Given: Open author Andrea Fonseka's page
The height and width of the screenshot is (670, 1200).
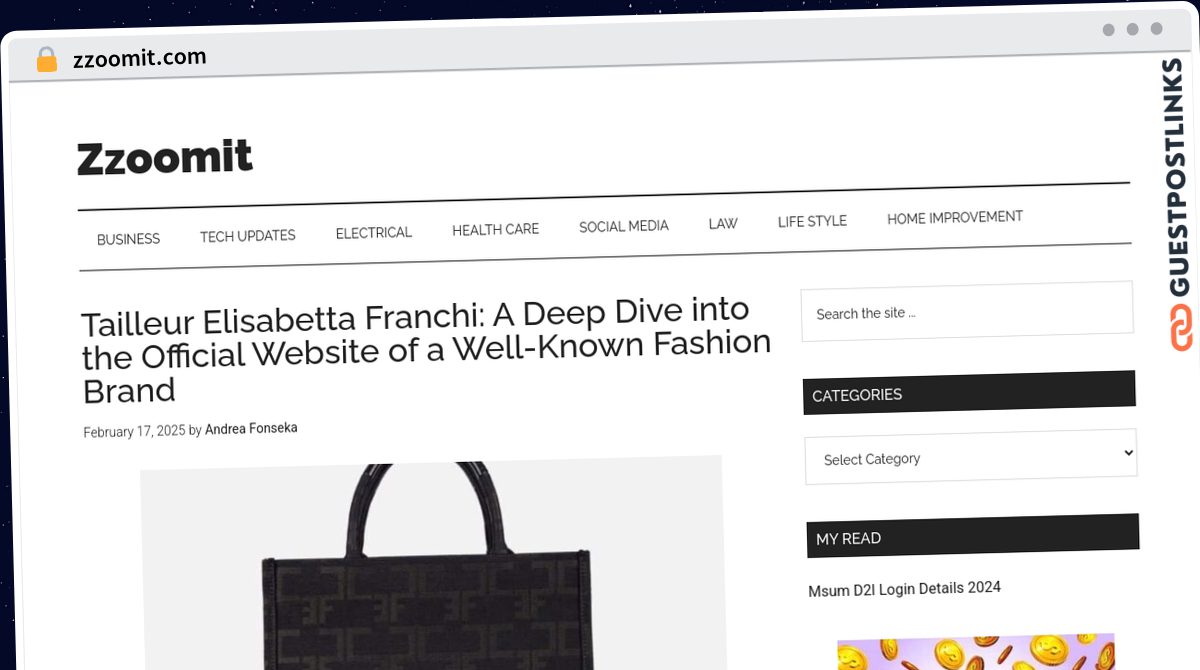Looking at the screenshot, I should (251, 429).
